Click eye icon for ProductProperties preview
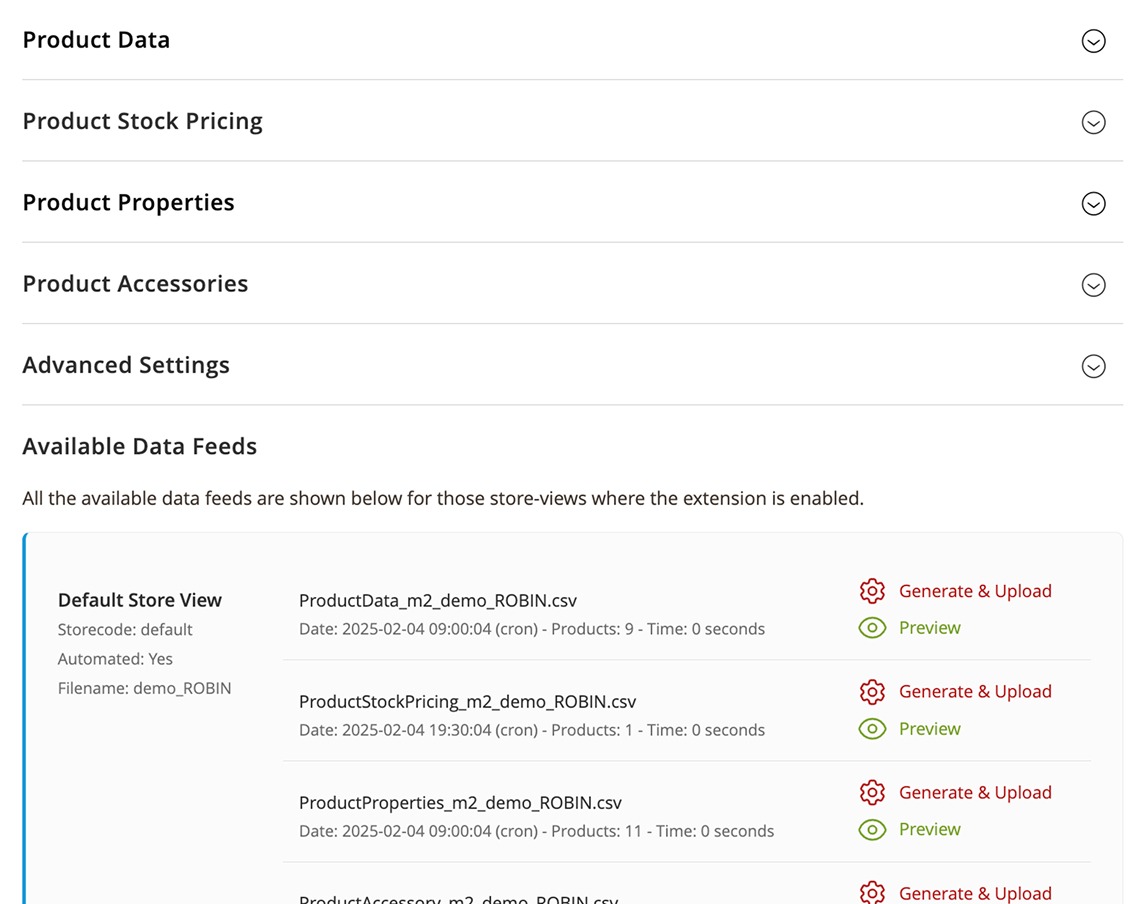Viewport: 1136px width, 904px height. coord(872,829)
